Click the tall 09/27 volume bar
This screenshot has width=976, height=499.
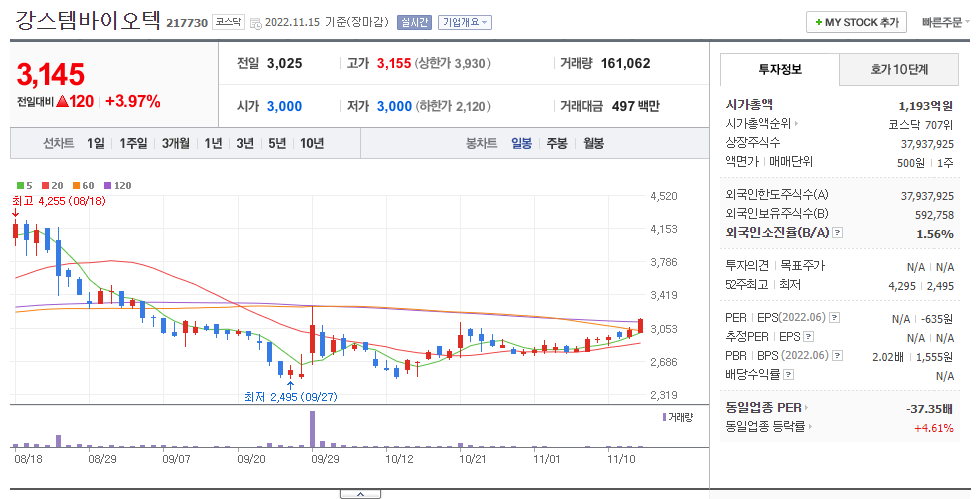[312, 429]
